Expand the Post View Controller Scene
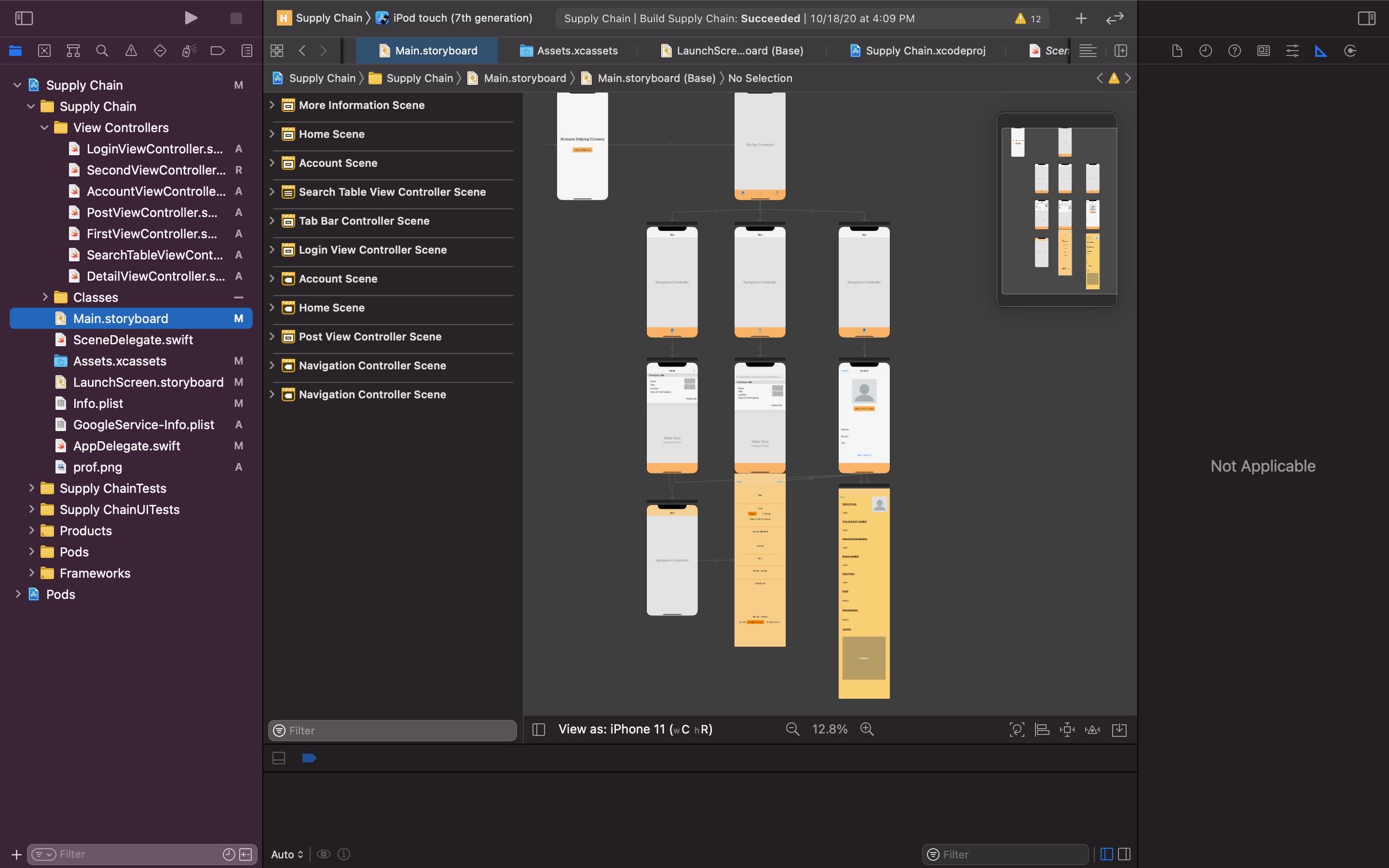The height and width of the screenshot is (868, 1389). 272,337
